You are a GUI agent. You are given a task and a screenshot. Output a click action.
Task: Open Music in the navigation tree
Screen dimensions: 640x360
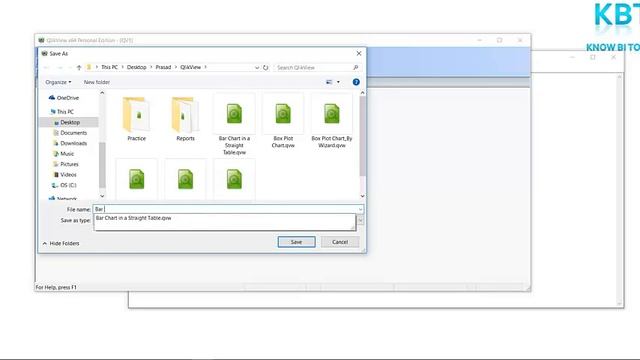64,153
